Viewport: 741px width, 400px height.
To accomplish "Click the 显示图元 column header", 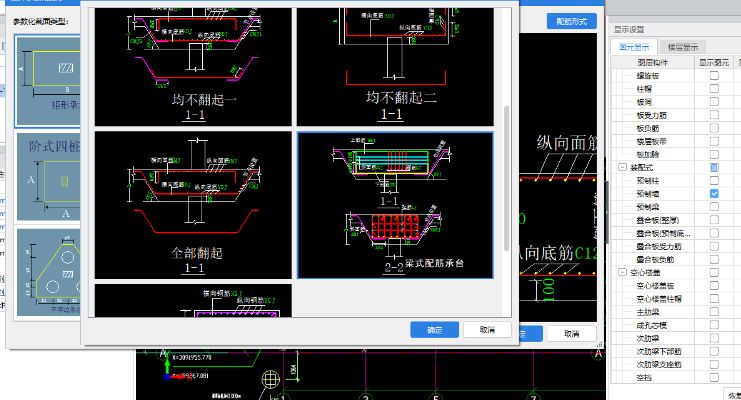I will click(x=714, y=62).
